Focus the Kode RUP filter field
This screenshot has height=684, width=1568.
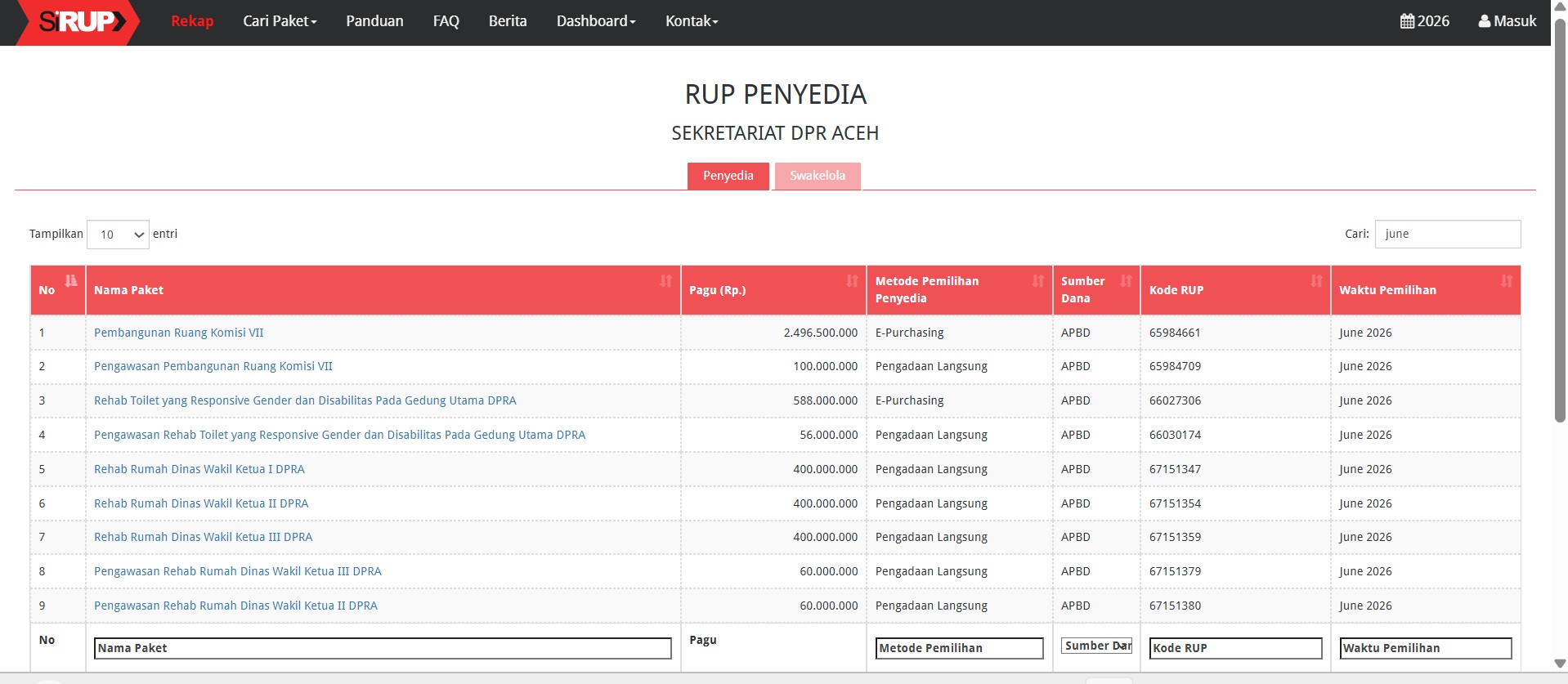(x=1235, y=648)
